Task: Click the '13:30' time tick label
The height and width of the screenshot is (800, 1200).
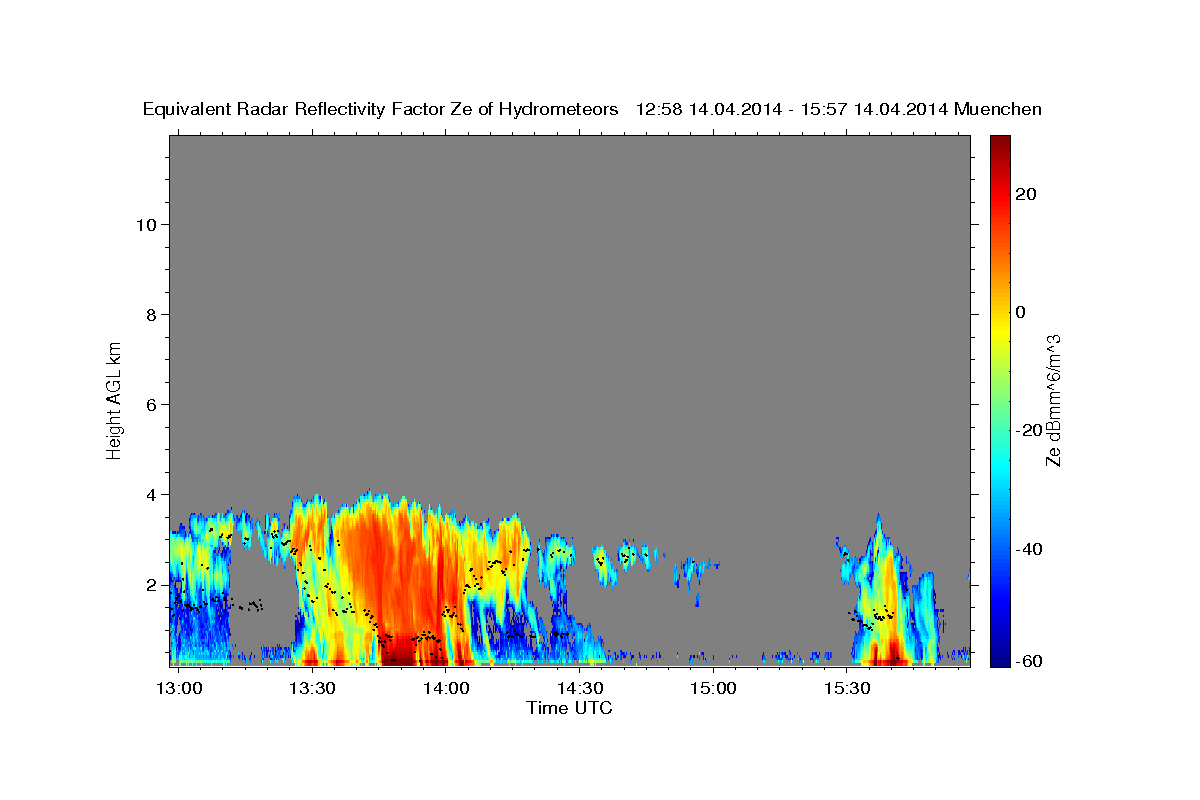Action: coord(312,689)
